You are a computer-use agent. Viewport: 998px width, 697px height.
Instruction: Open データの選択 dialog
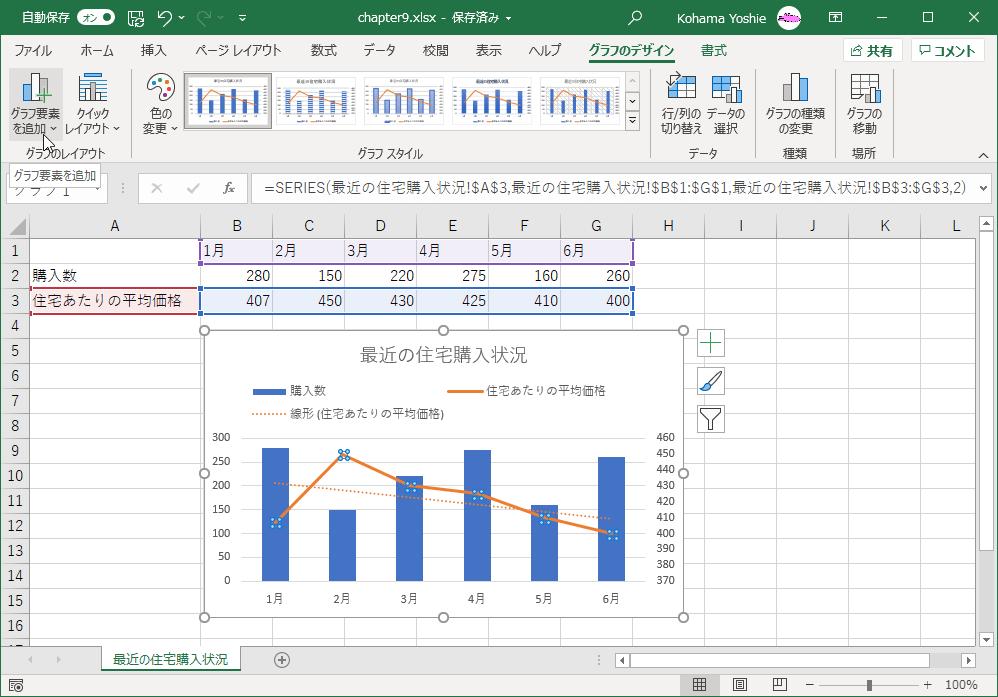point(726,87)
